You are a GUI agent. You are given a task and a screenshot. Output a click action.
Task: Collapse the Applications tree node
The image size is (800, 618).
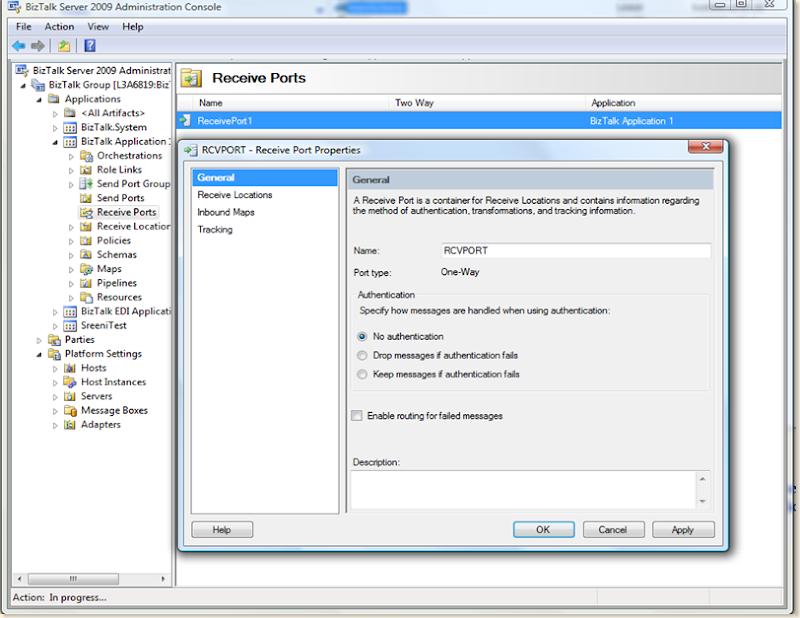[x=39, y=100]
